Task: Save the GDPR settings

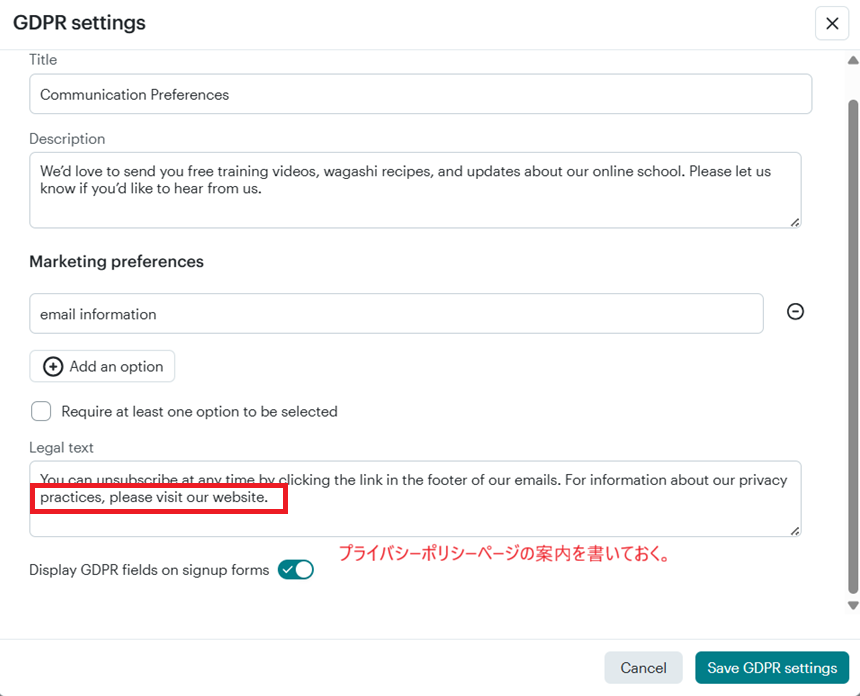Action: click(772, 668)
